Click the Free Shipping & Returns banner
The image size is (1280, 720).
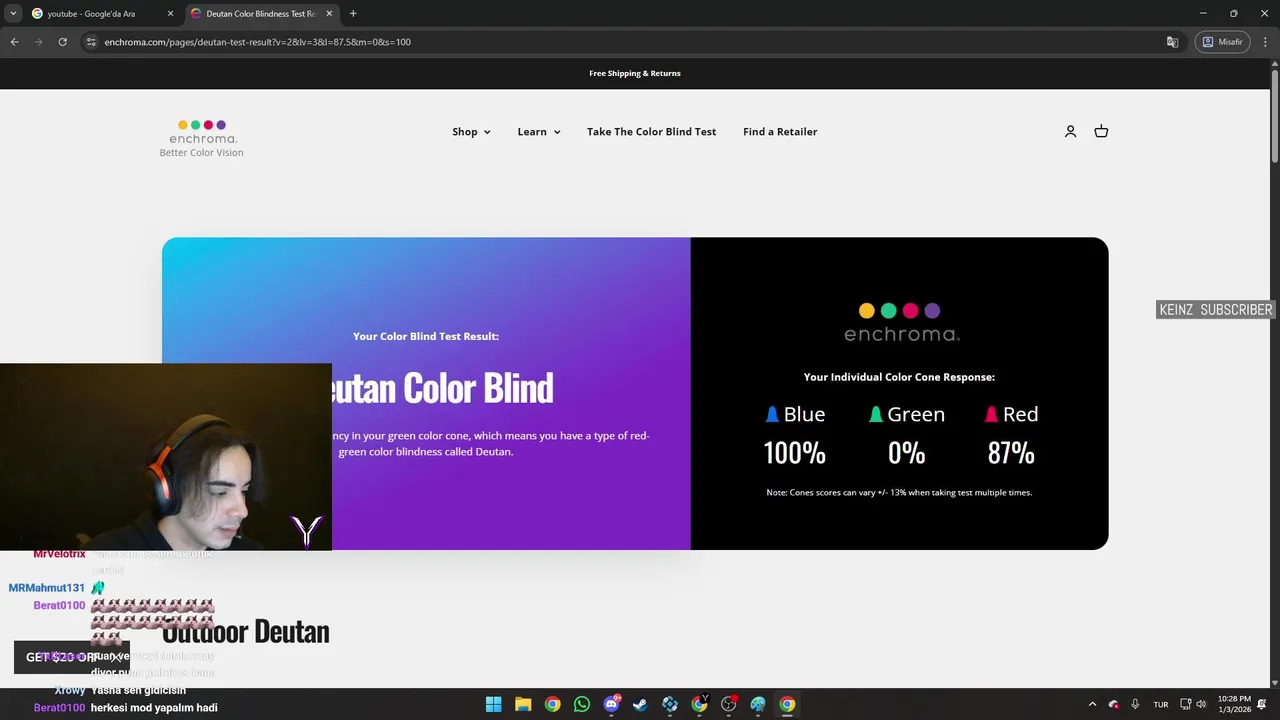point(635,73)
